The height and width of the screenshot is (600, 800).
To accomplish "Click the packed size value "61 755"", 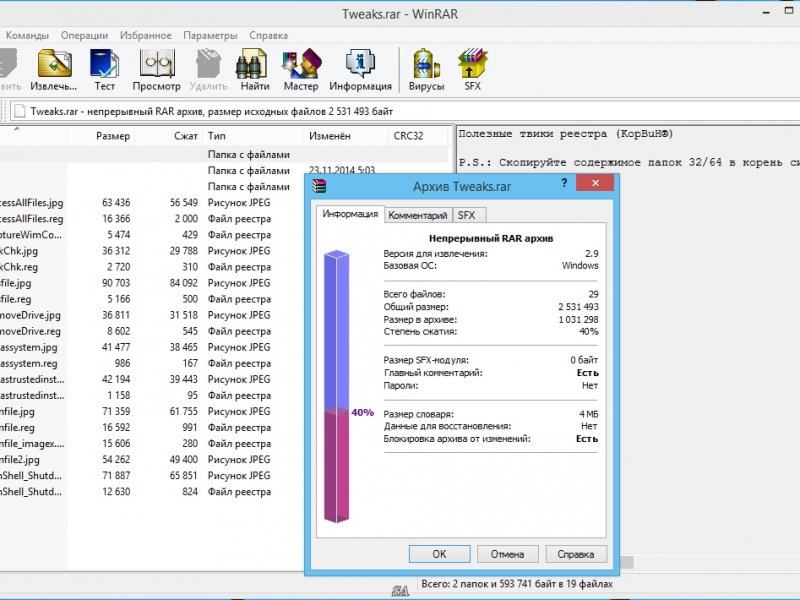I will coord(184,411).
